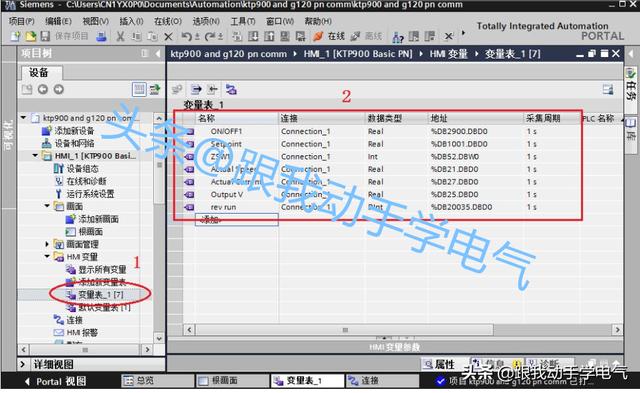This screenshot has width=640, height=393.
Task: Collapse the HMI 变量 folder
Action: coord(47,256)
